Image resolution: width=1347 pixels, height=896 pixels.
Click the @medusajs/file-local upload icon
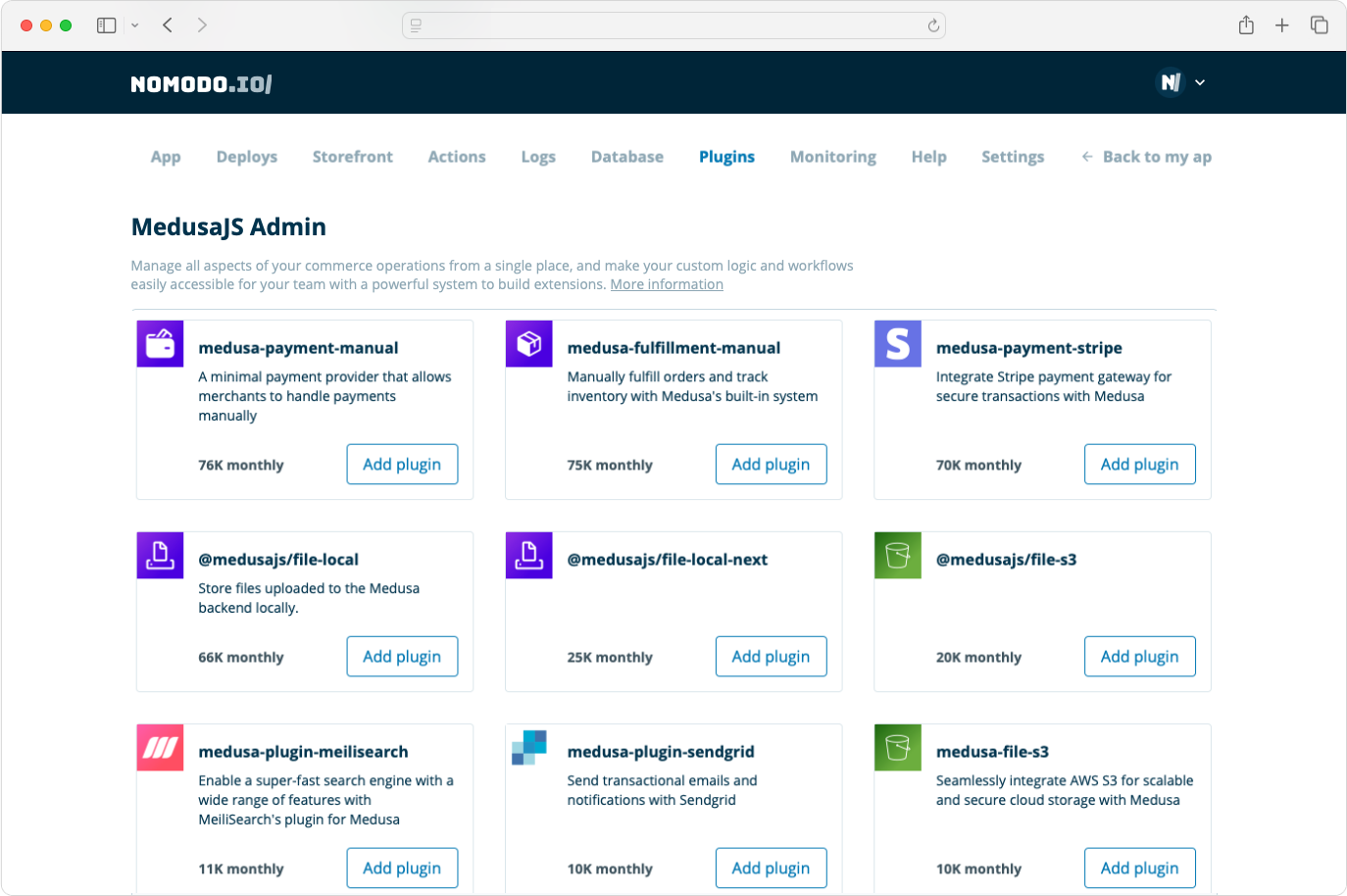tap(160, 556)
